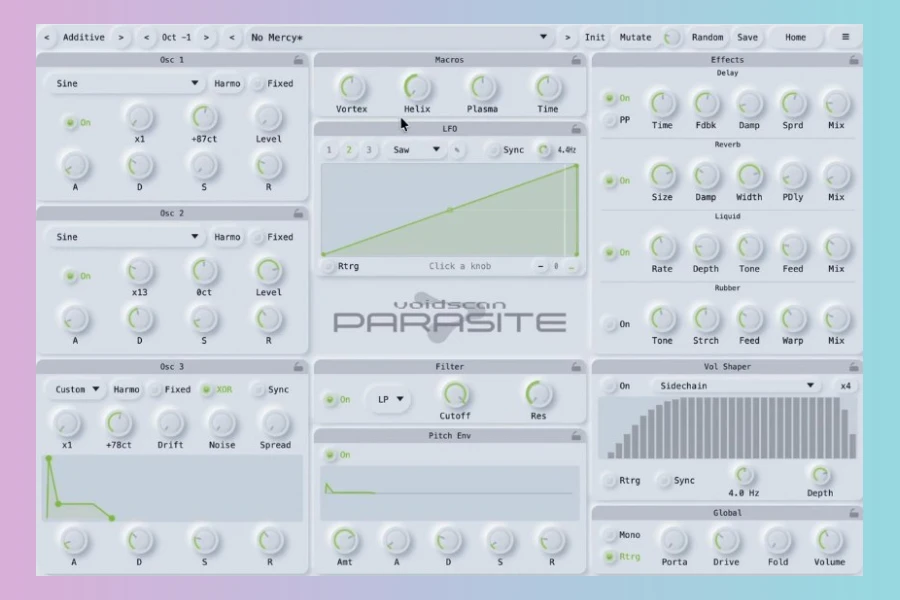The height and width of the screenshot is (600, 900).
Task: Open the Filter LP type dropdown
Action: tap(390, 399)
